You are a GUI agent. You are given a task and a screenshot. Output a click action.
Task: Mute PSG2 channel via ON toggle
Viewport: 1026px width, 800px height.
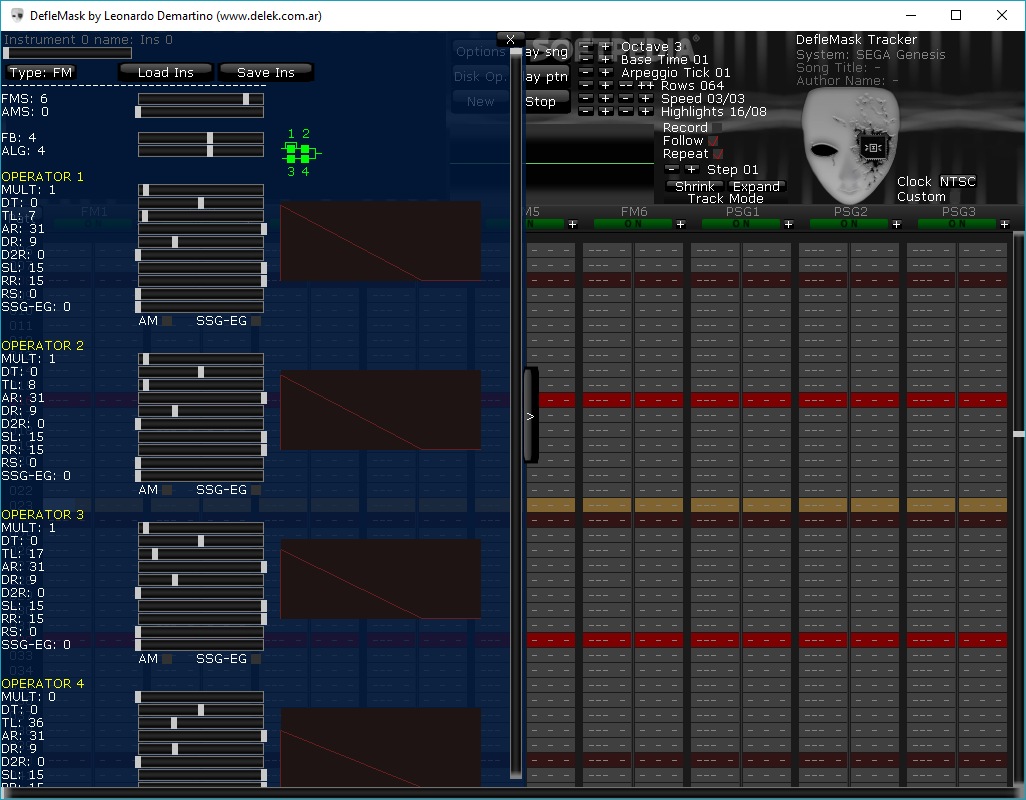tap(849, 224)
